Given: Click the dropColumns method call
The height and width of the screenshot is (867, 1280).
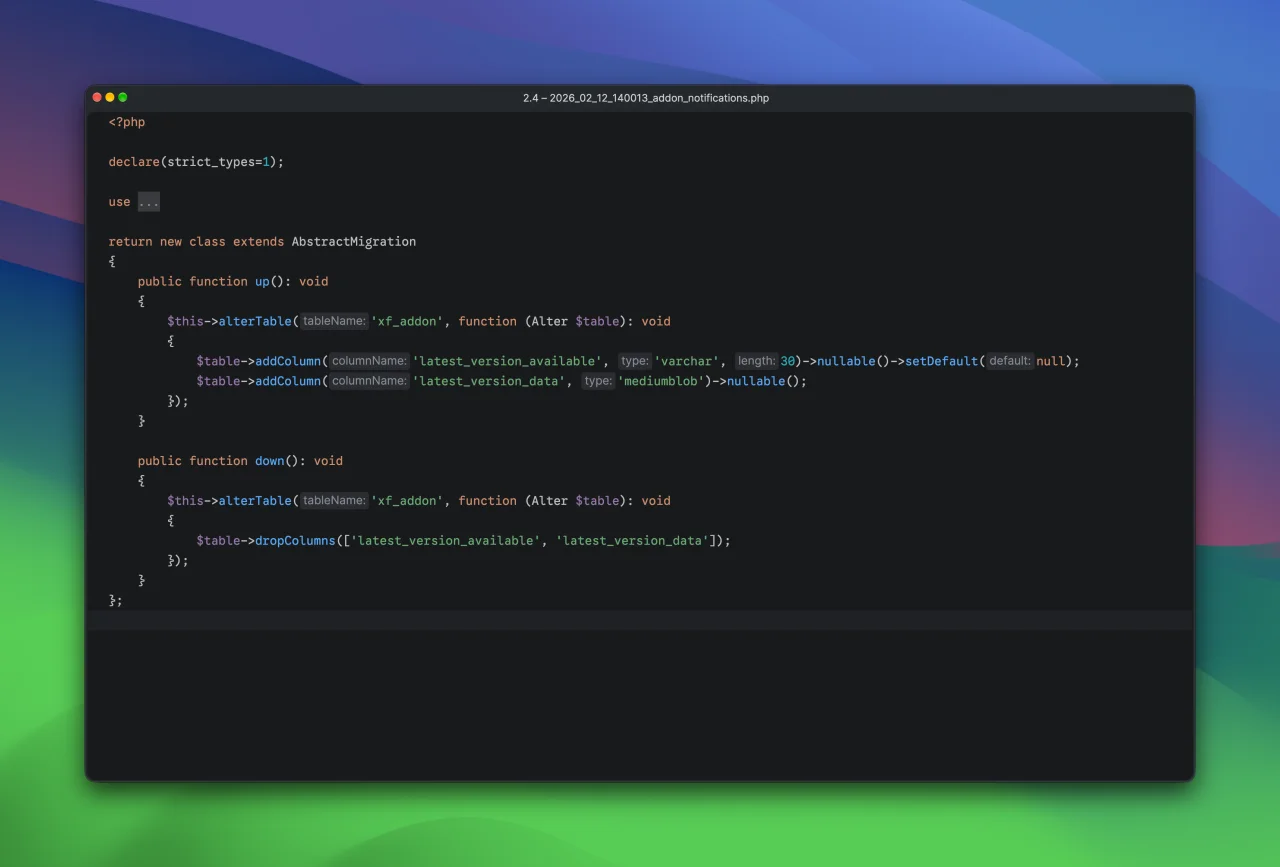Looking at the screenshot, I should click(295, 541).
